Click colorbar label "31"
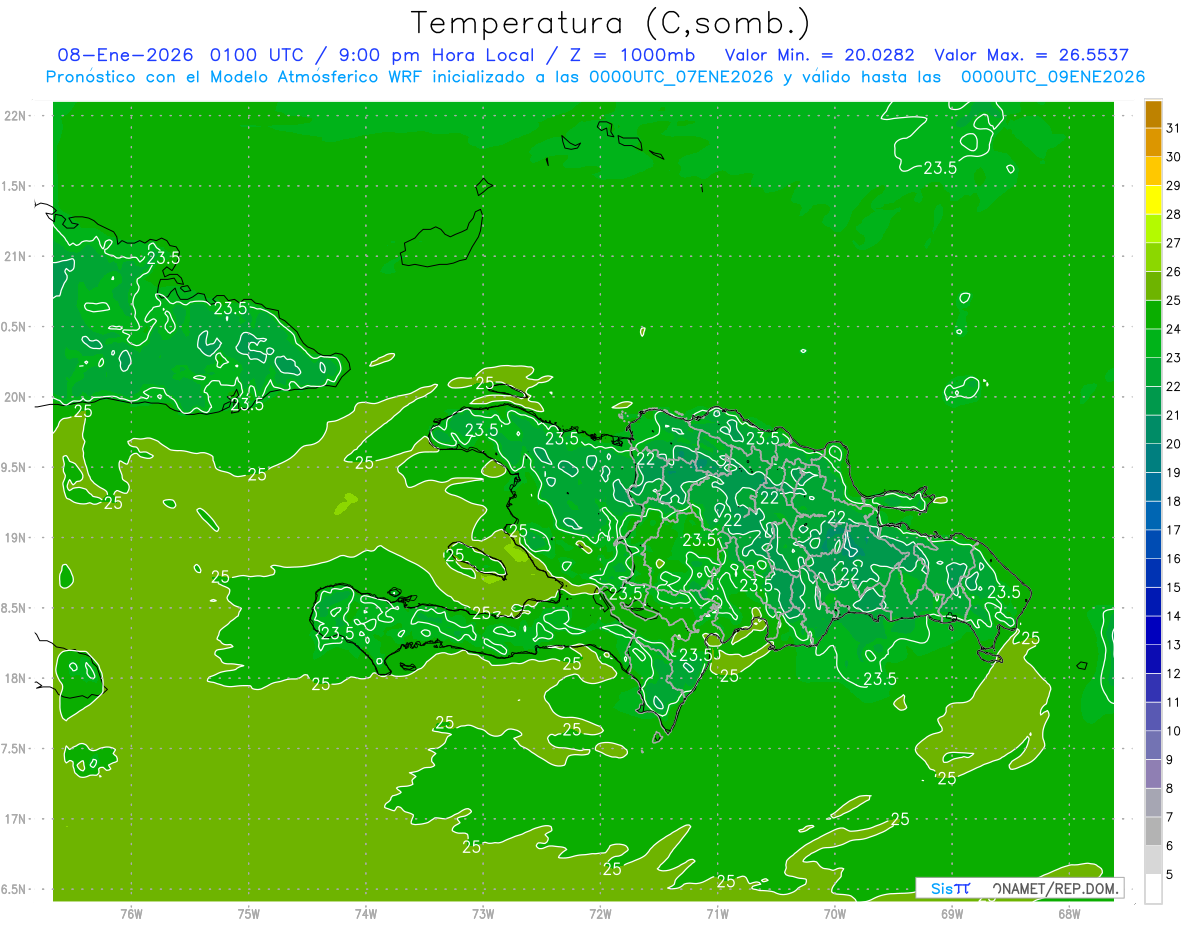The image size is (1200, 927). tap(1174, 129)
